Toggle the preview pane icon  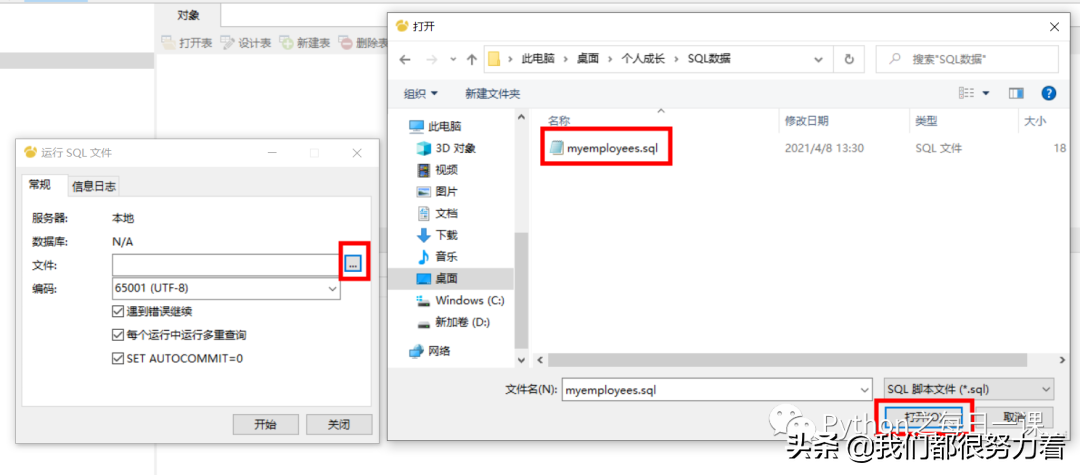1016,93
